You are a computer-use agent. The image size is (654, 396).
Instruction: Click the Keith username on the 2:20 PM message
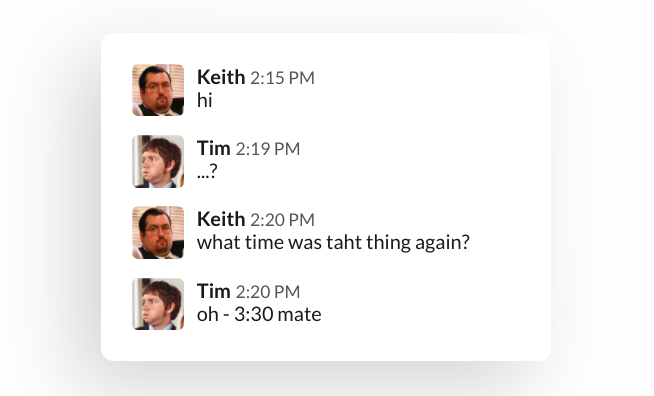tap(221, 219)
